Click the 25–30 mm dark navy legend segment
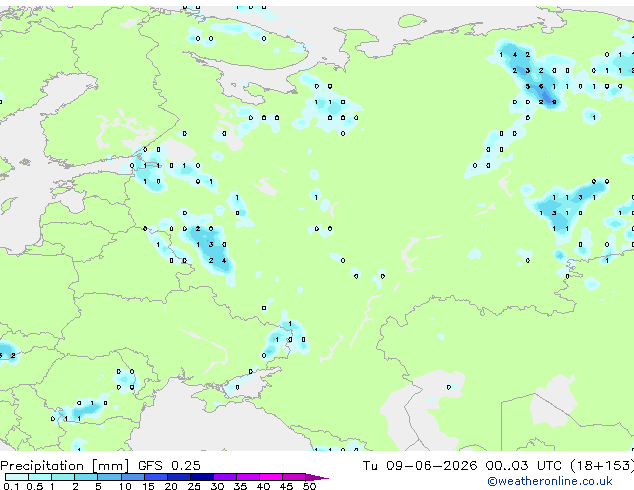Viewport: 634px width, 490px height. (202, 477)
